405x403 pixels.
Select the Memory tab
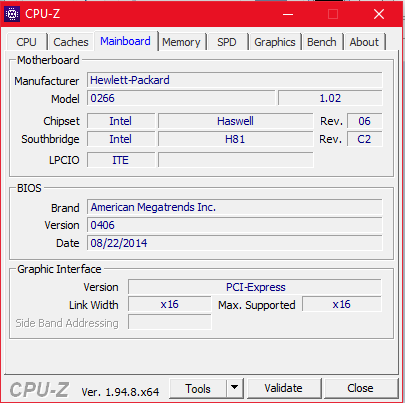click(181, 42)
